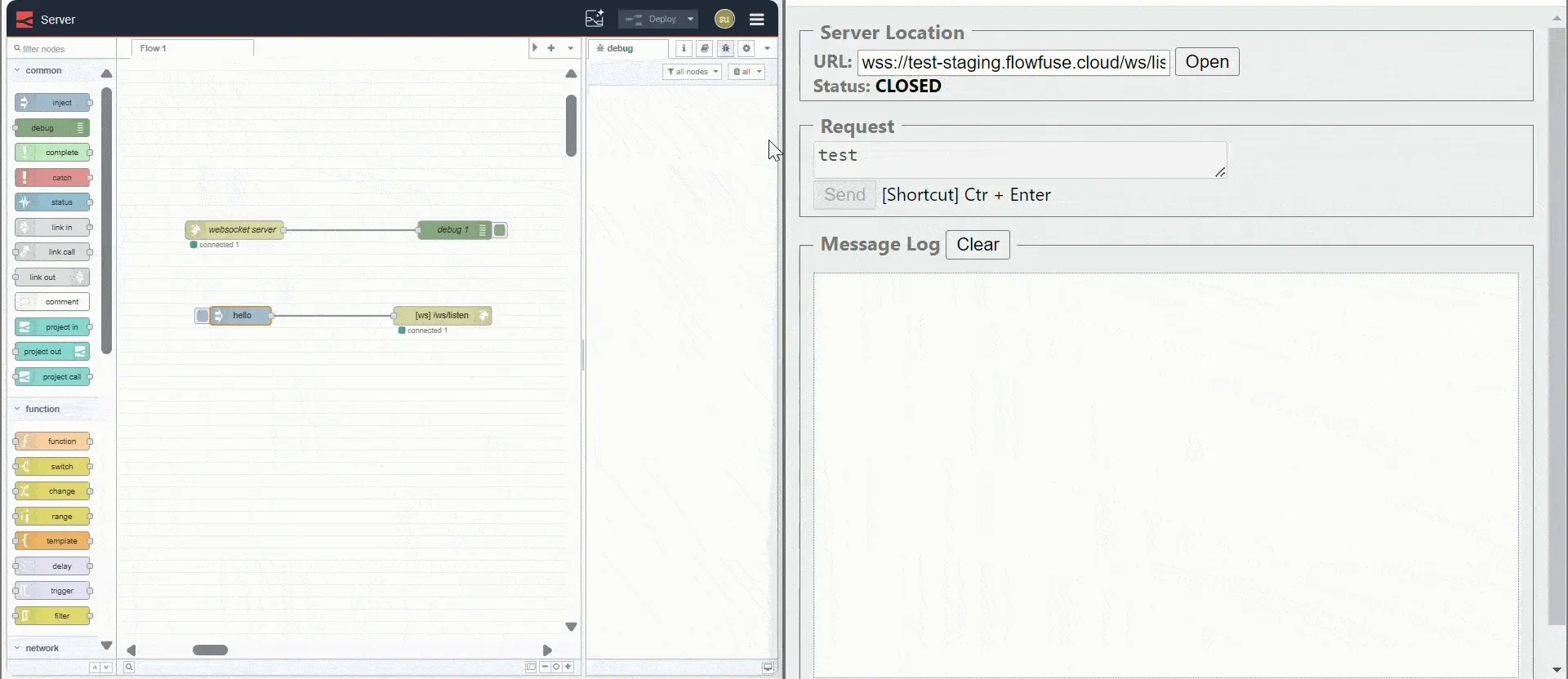Open the sidebar tabs dropdown arrow

pyautogui.click(x=767, y=48)
